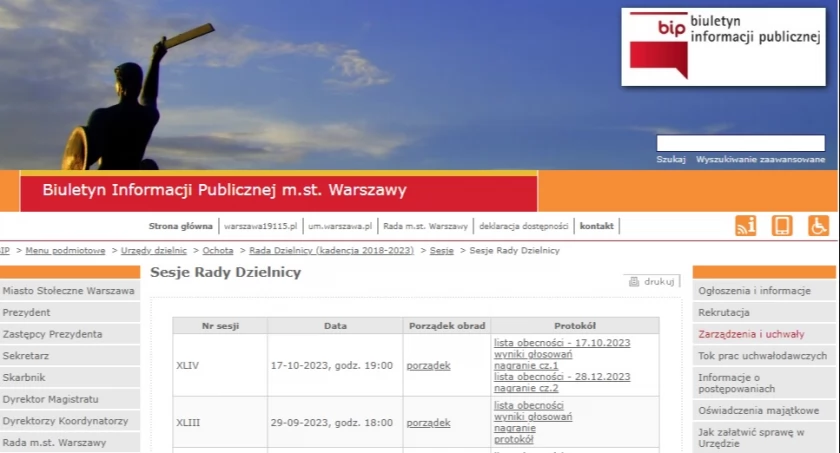Open Informacje o postępowaniach in the right sidebar
840x453 pixels.
tap(764, 383)
